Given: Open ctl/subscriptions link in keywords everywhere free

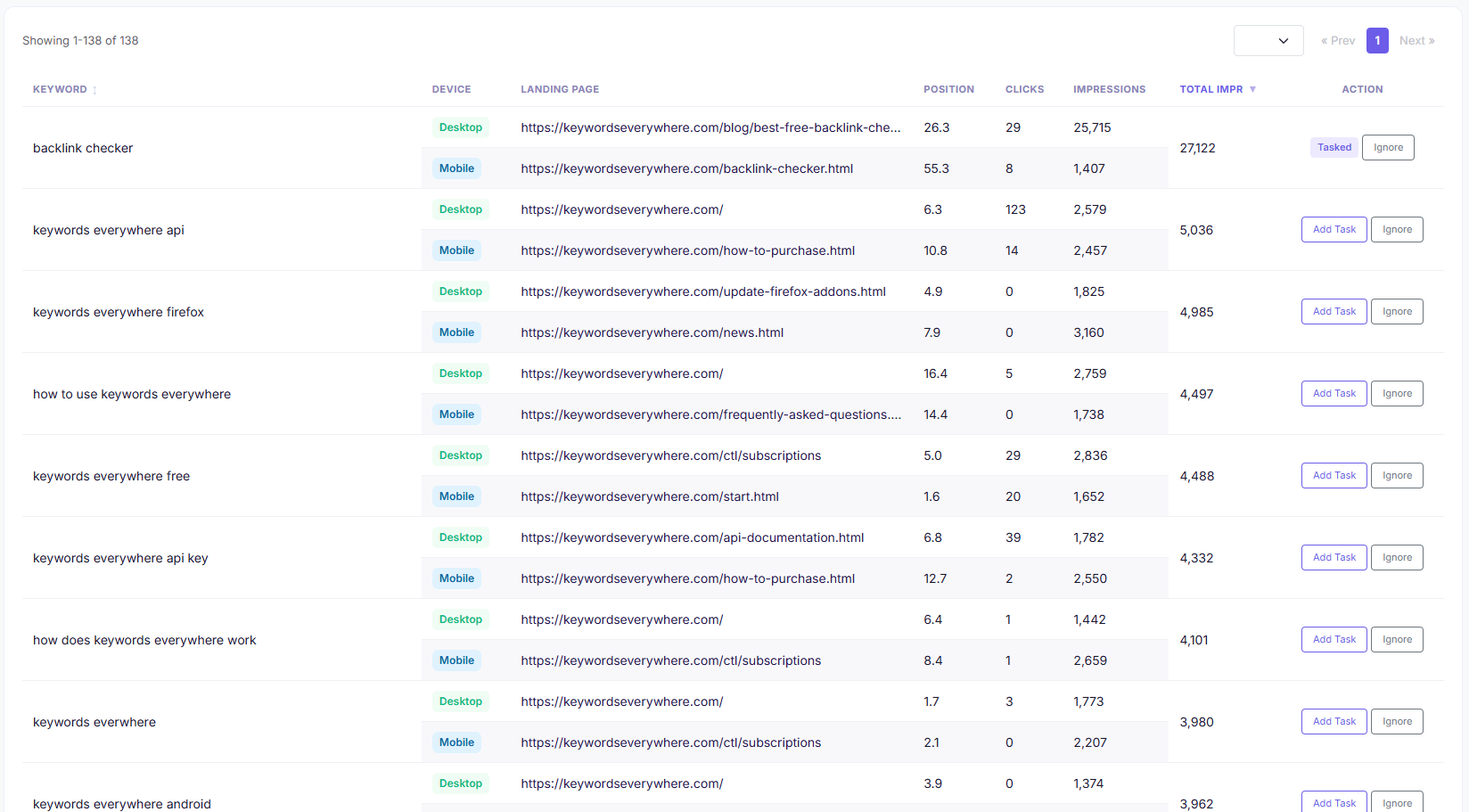Looking at the screenshot, I should pyautogui.click(x=670, y=455).
